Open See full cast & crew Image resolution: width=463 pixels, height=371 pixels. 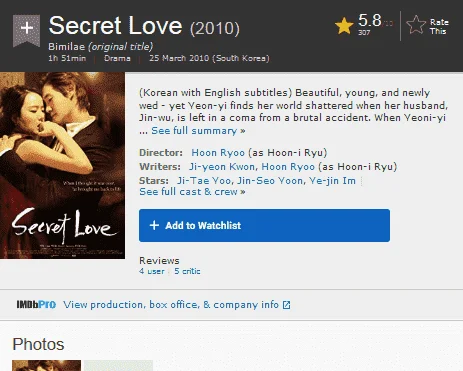point(192,192)
